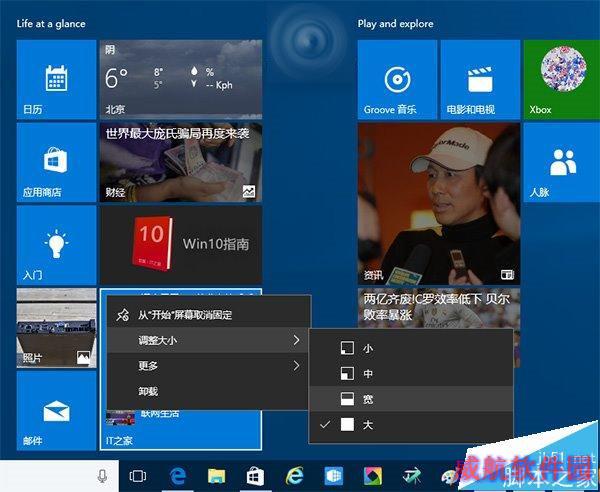Screen dimensions: 600x492
Task: Open File Explorer from taskbar
Action: [x=217, y=476]
